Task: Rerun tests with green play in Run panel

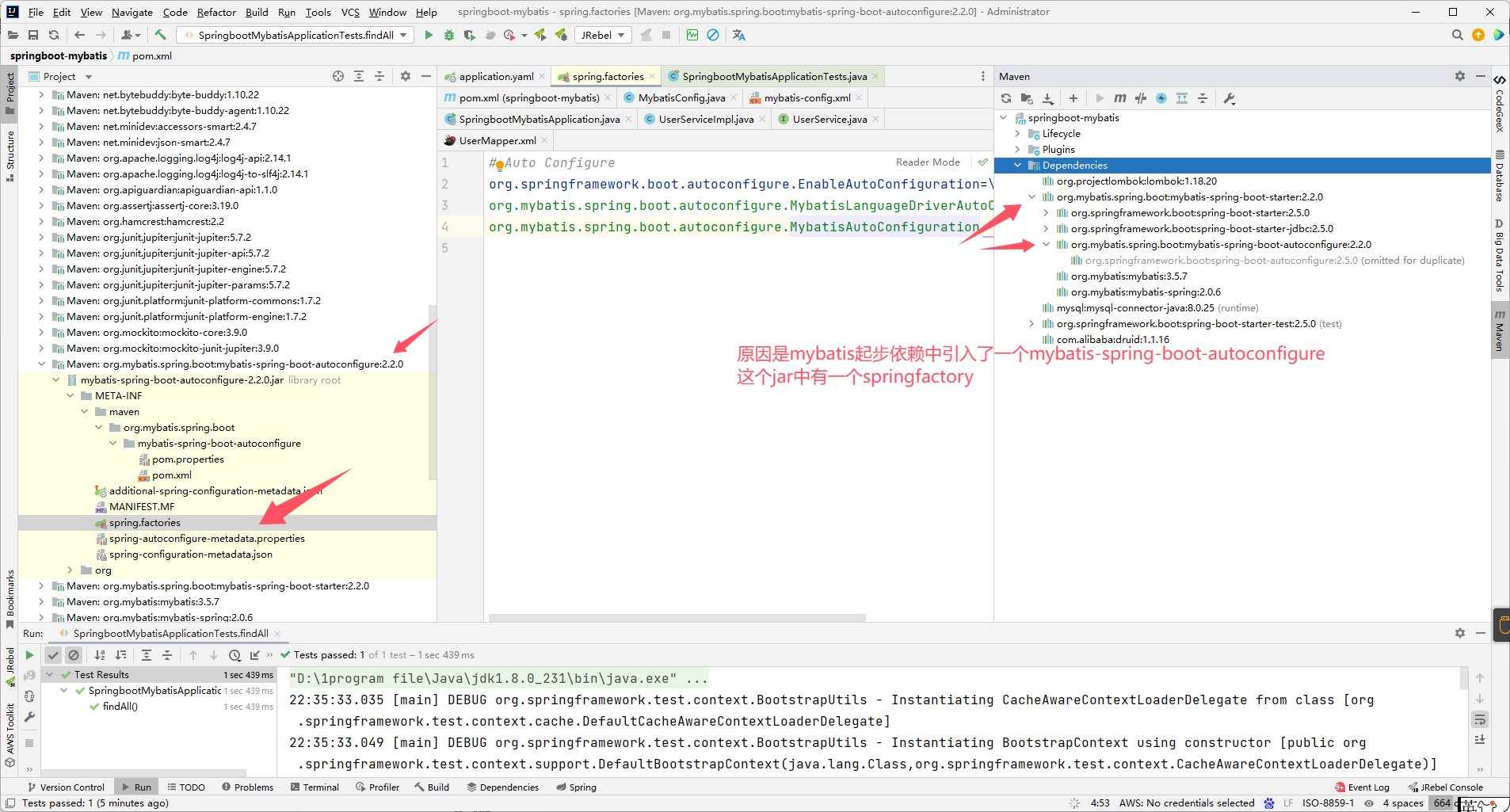Action: point(29,655)
